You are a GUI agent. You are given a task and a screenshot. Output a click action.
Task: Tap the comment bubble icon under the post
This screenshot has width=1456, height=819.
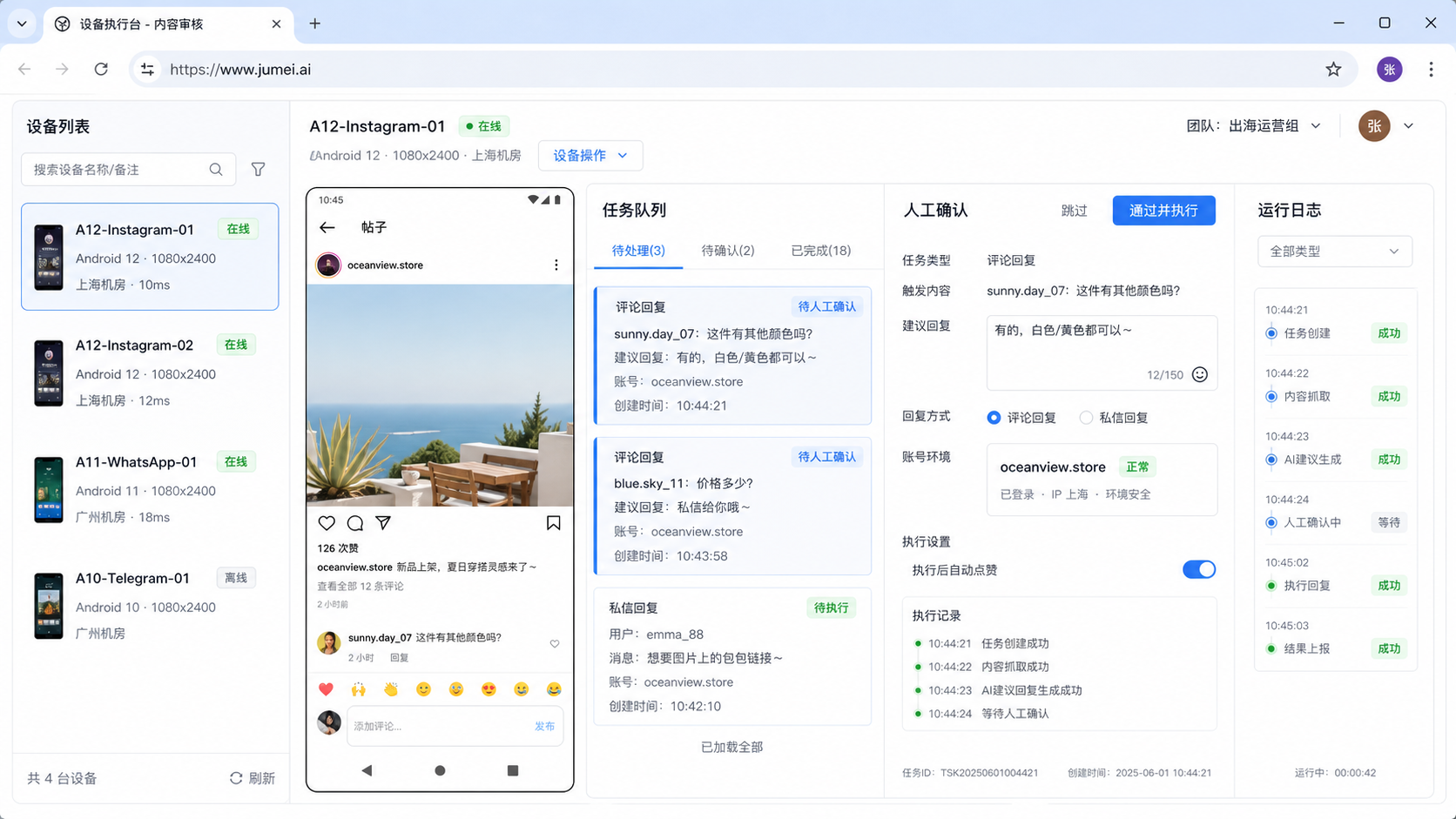tap(355, 523)
